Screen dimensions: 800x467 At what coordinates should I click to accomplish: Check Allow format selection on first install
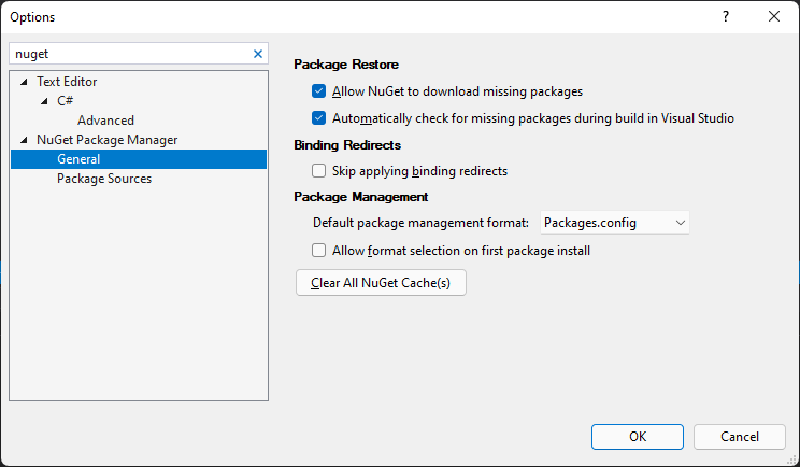pos(320,250)
